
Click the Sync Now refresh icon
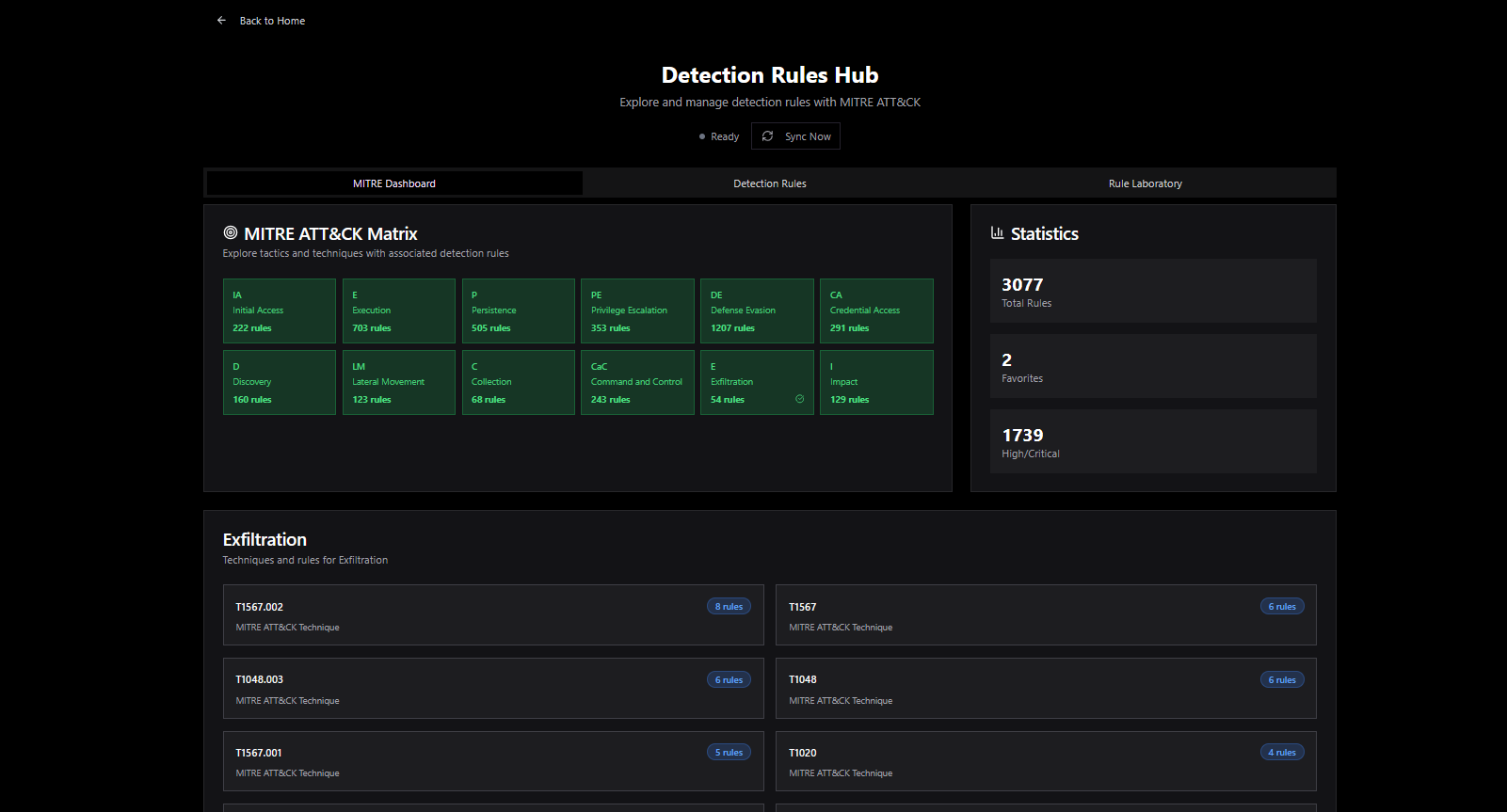pos(768,136)
